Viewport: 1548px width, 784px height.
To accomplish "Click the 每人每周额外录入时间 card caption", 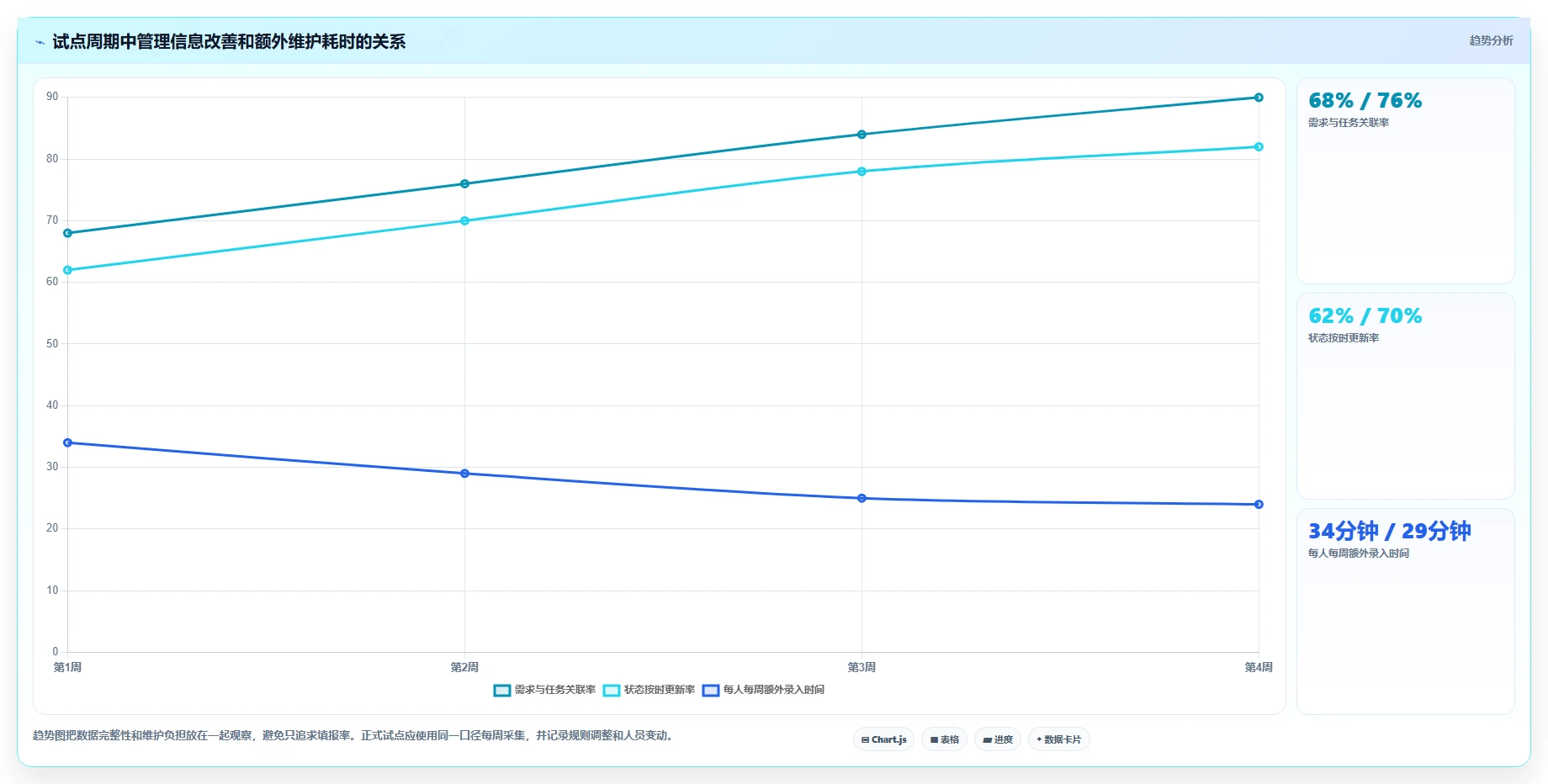I will [1359, 554].
